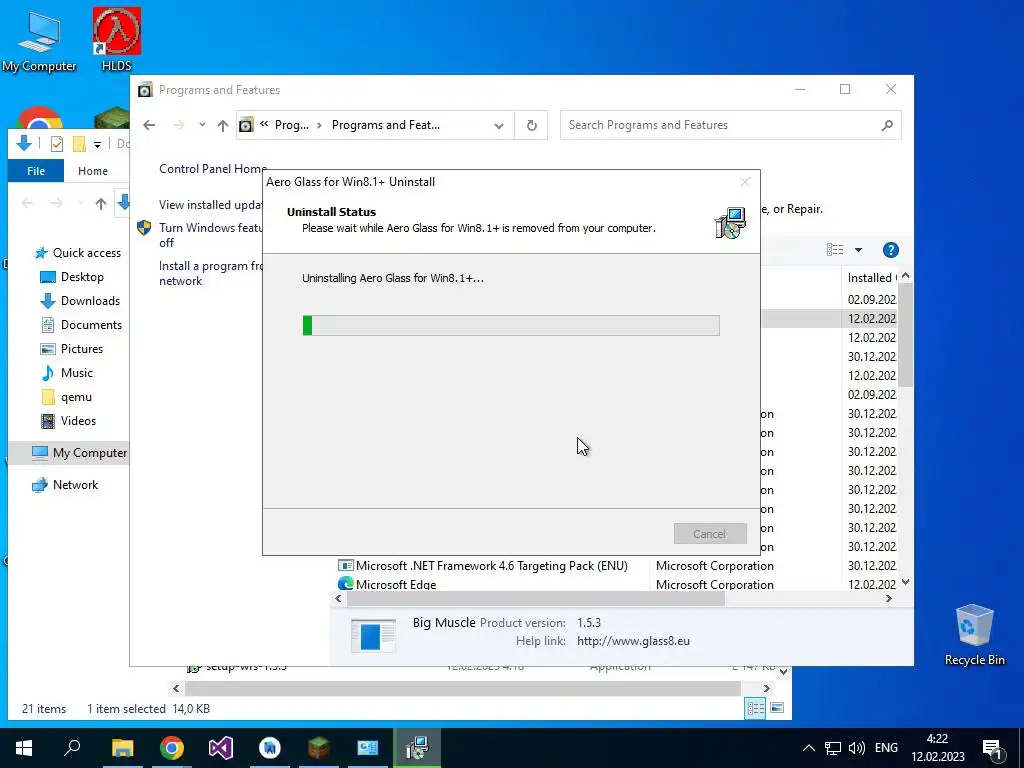Open the taskbar clock showing 4:22
Viewport: 1024px width, 768px height.
pyautogui.click(x=937, y=748)
